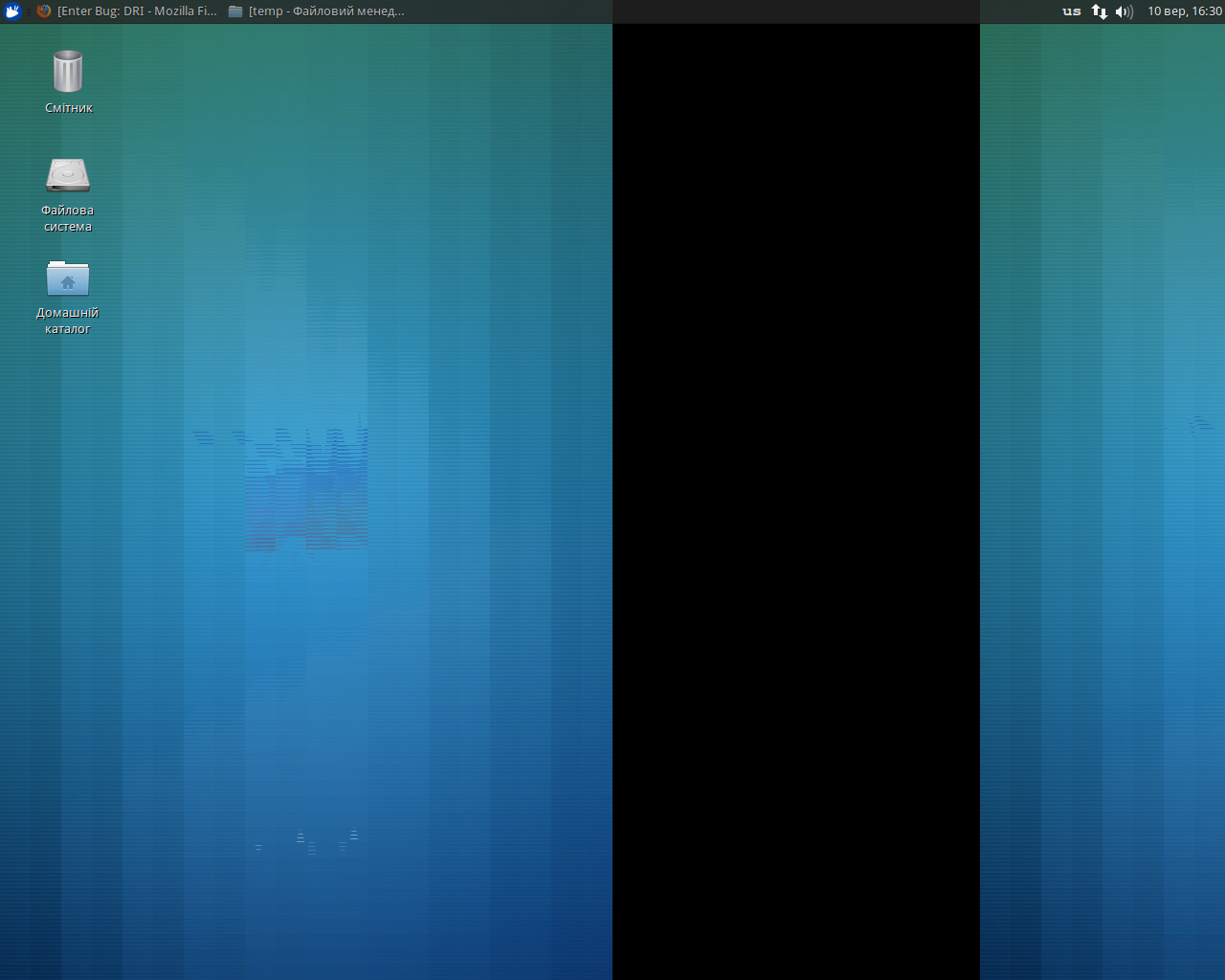Click the 'Смітник' text label

point(68,108)
